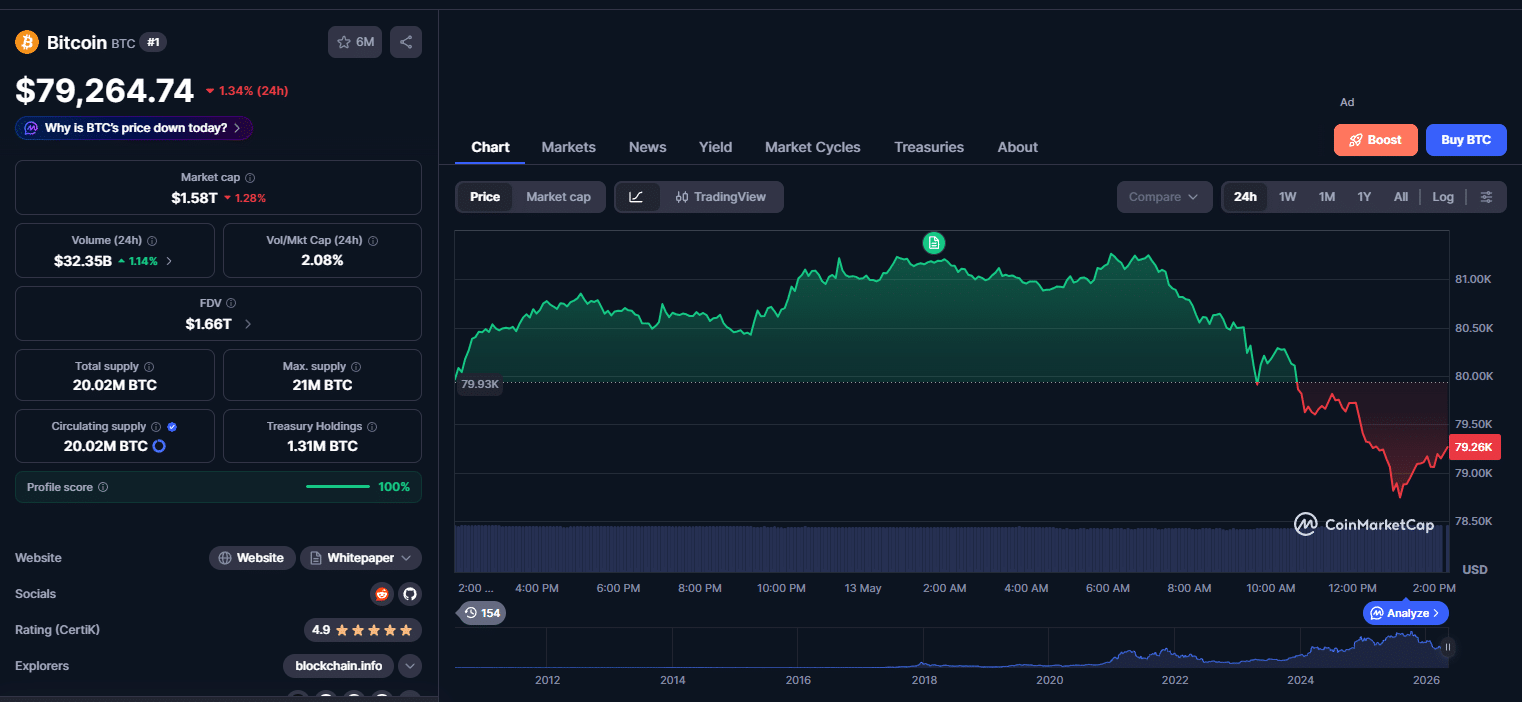
Task: Open chart settings sliders icon
Action: 1487,197
